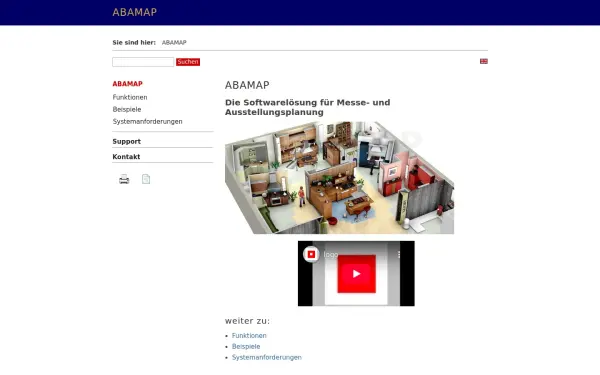Open the Support sidebar section
This screenshot has height=375, width=600.
tap(127, 141)
